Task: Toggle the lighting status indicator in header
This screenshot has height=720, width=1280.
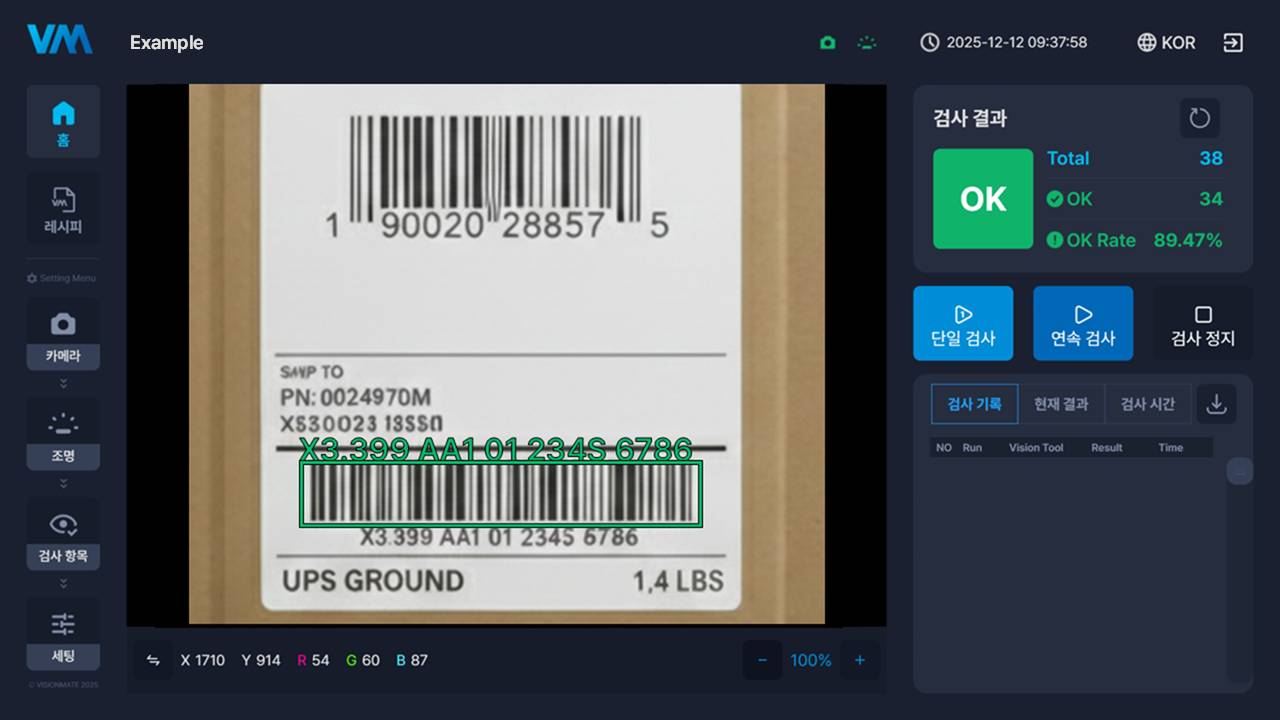Action: coord(867,43)
